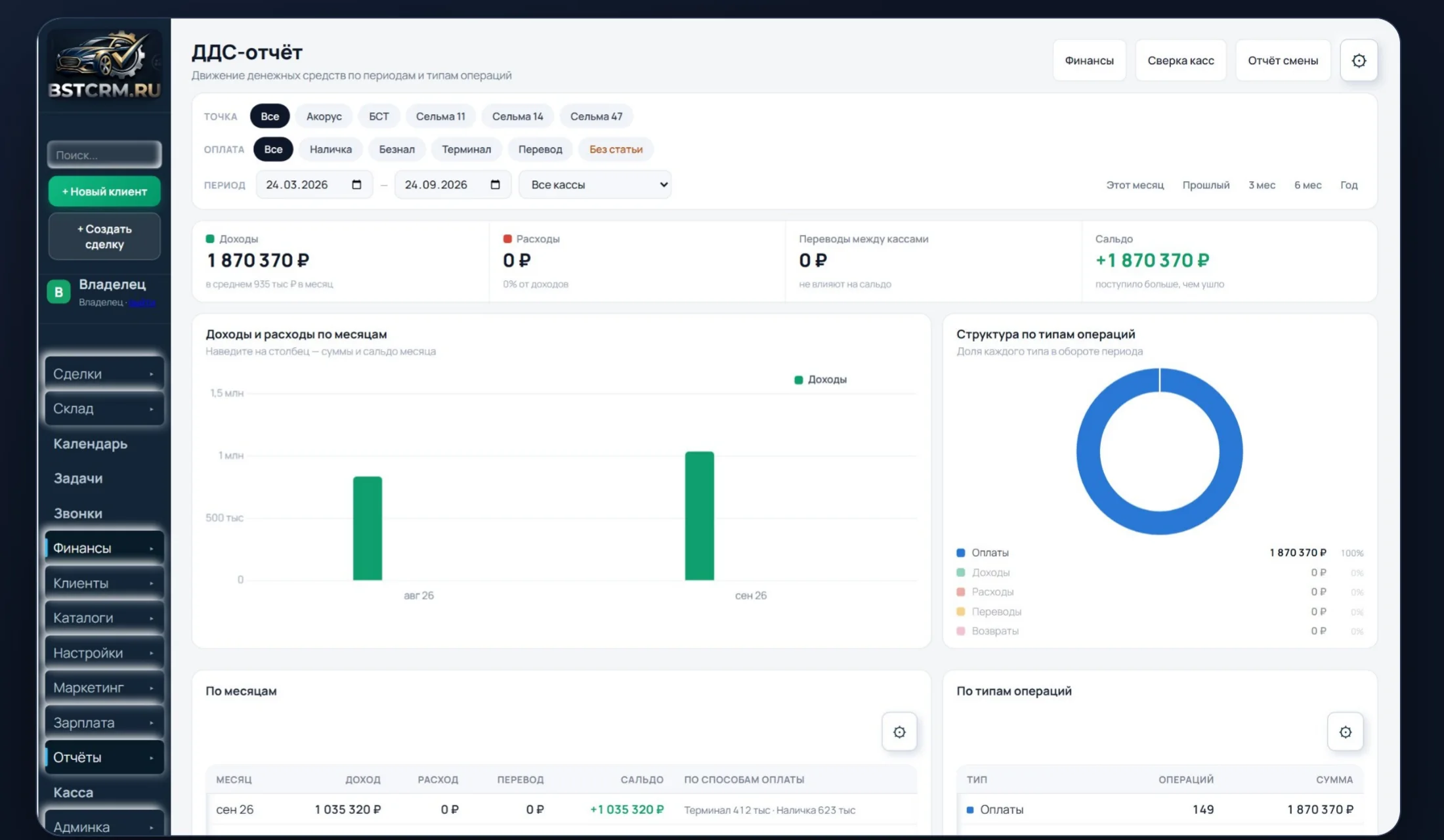The width and height of the screenshot is (1444, 840).
Task: Filter by point Сельма 14
Action: click(x=517, y=116)
